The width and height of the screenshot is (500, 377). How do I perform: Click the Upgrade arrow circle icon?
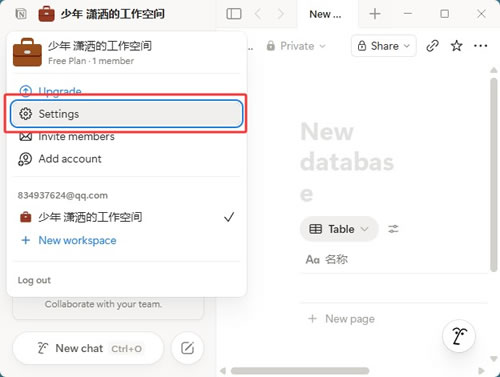pos(26,91)
